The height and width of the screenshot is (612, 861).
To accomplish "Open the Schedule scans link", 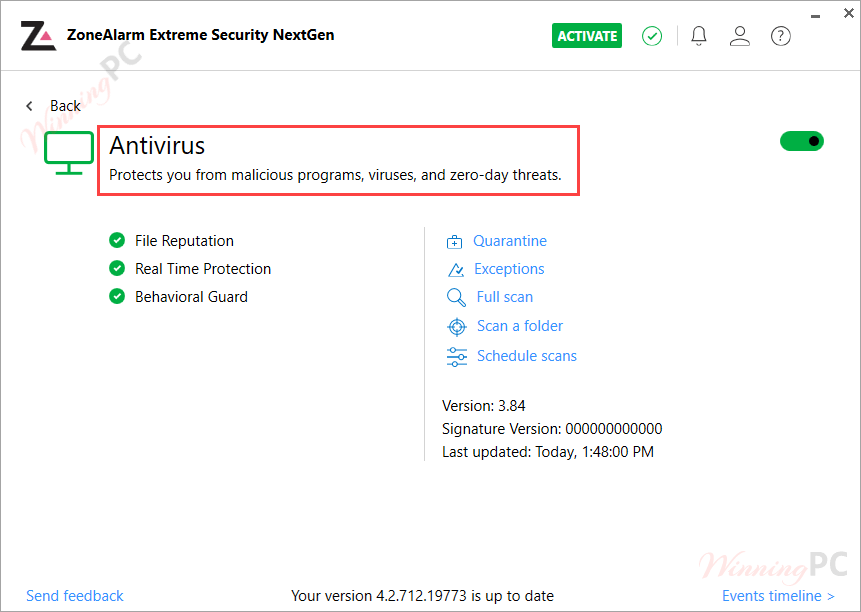I will (x=526, y=356).
